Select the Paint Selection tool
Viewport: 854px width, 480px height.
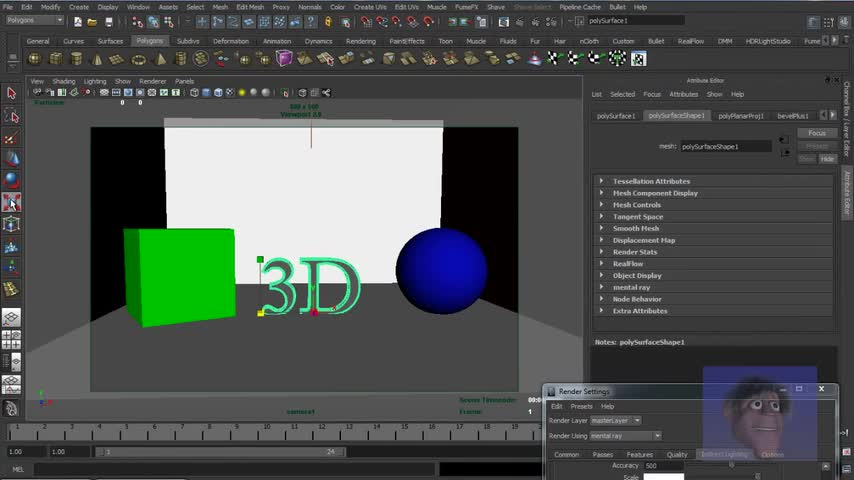[11, 138]
